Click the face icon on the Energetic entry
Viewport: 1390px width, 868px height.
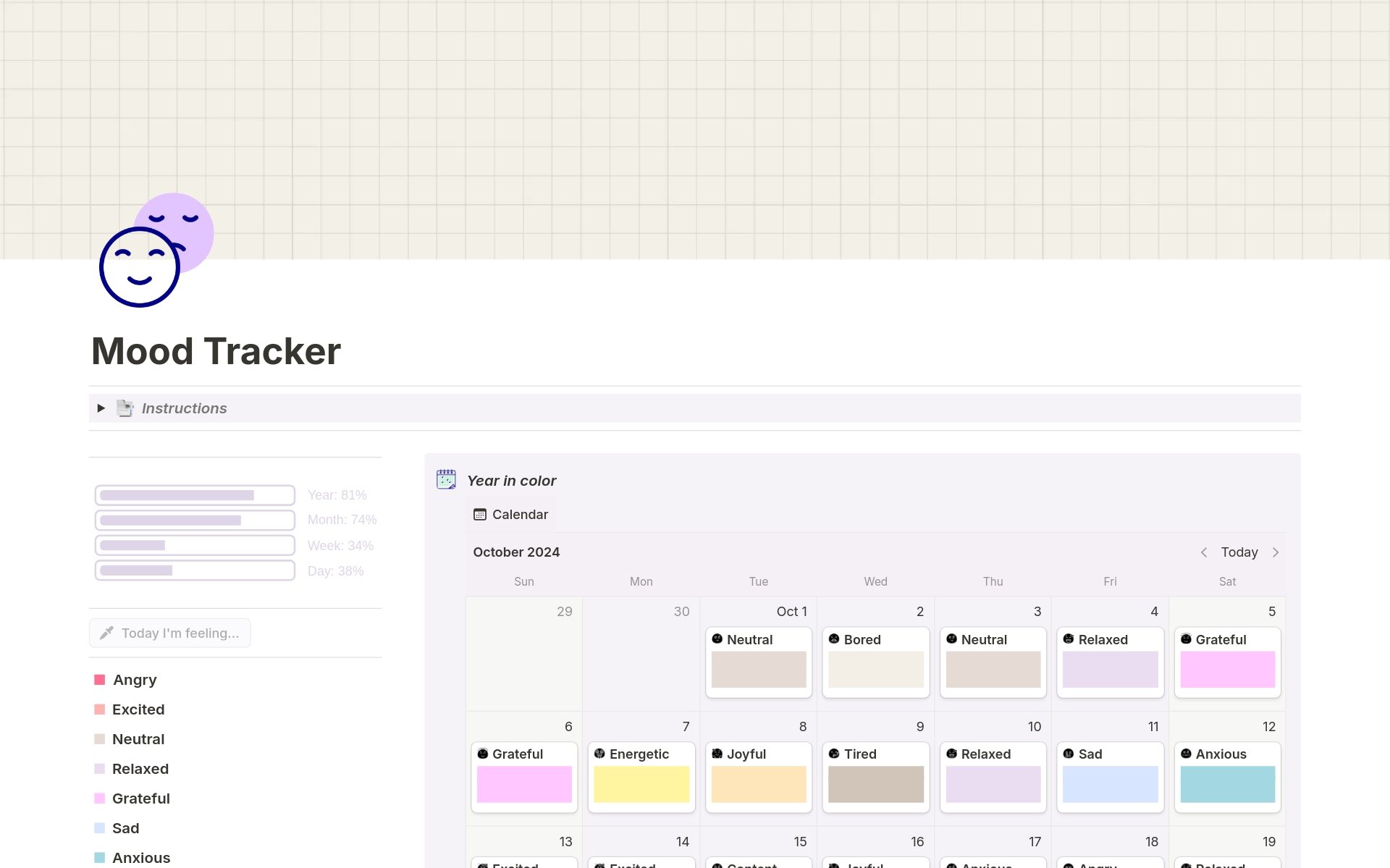599,754
